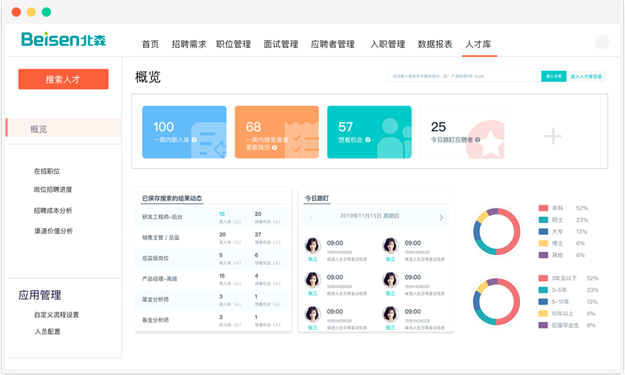
Task: Click the yellow 博士 legend swatch
Action: [x=543, y=243]
